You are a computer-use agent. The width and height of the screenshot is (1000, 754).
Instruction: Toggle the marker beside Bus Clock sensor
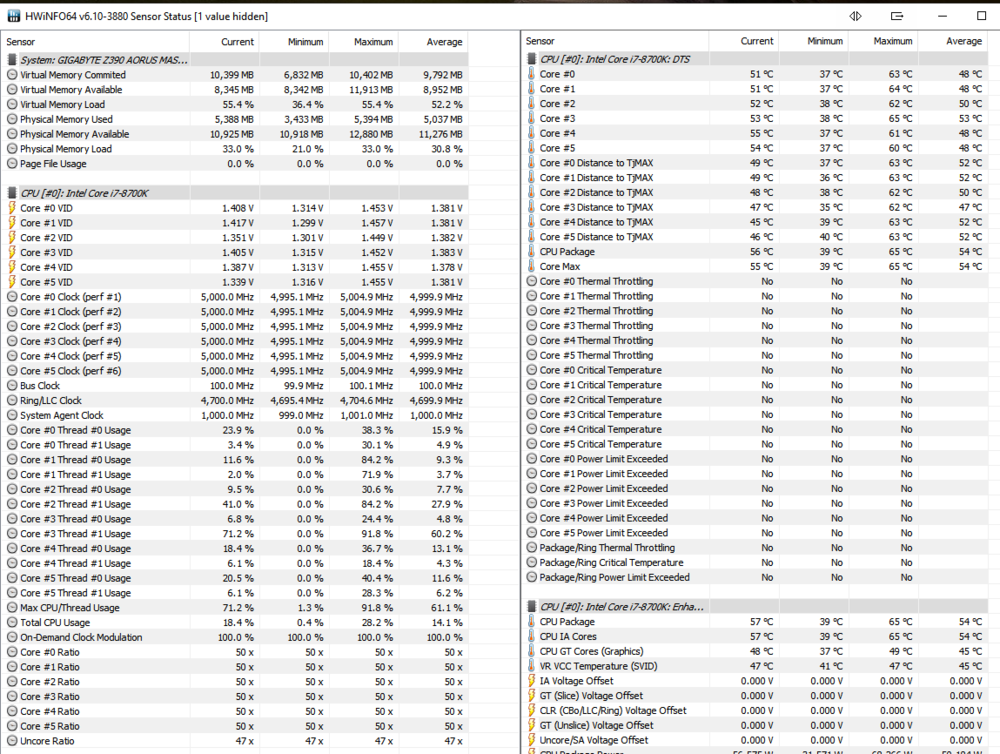(9, 385)
